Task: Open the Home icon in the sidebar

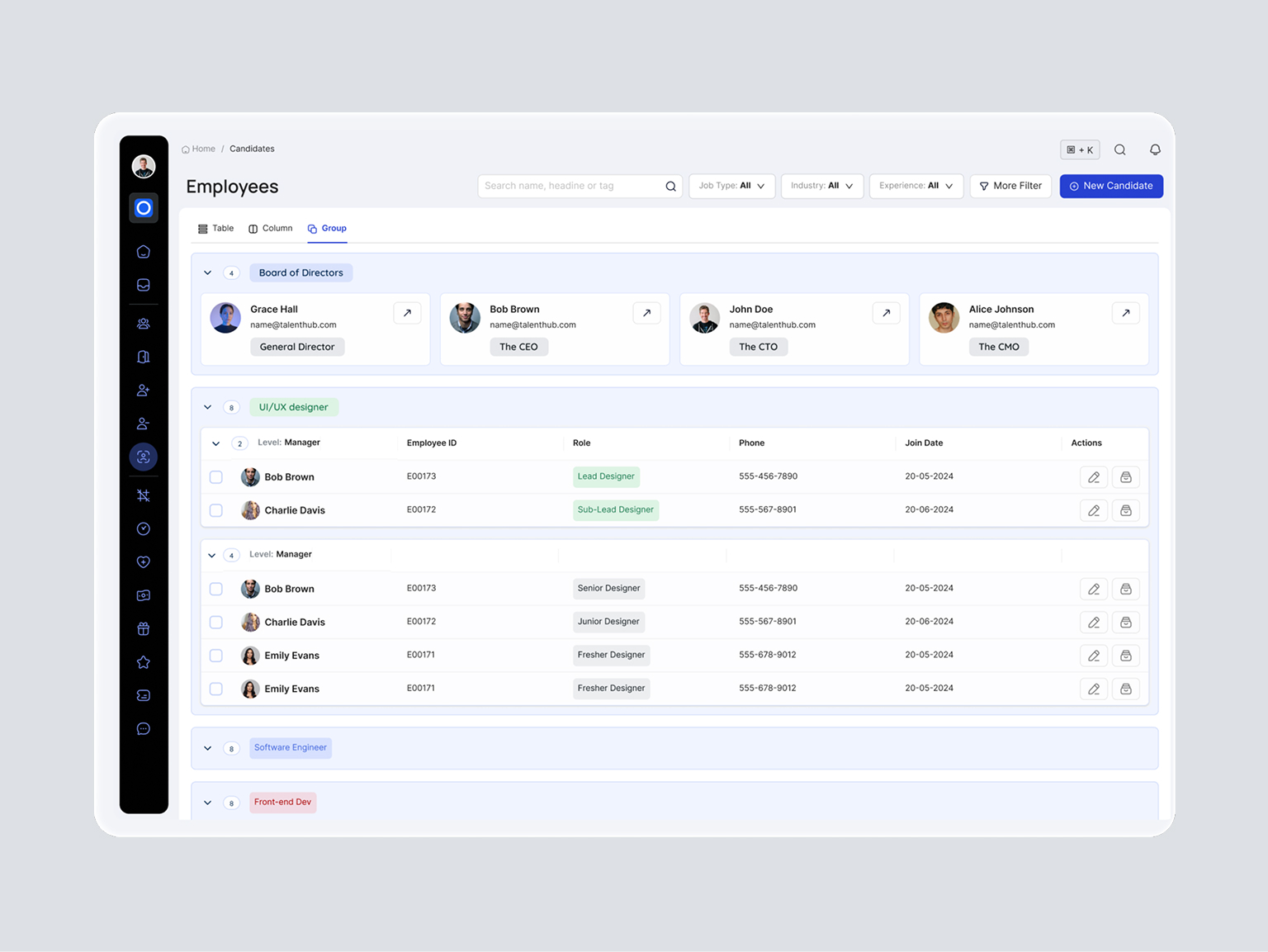Action: click(x=144, y=252)
